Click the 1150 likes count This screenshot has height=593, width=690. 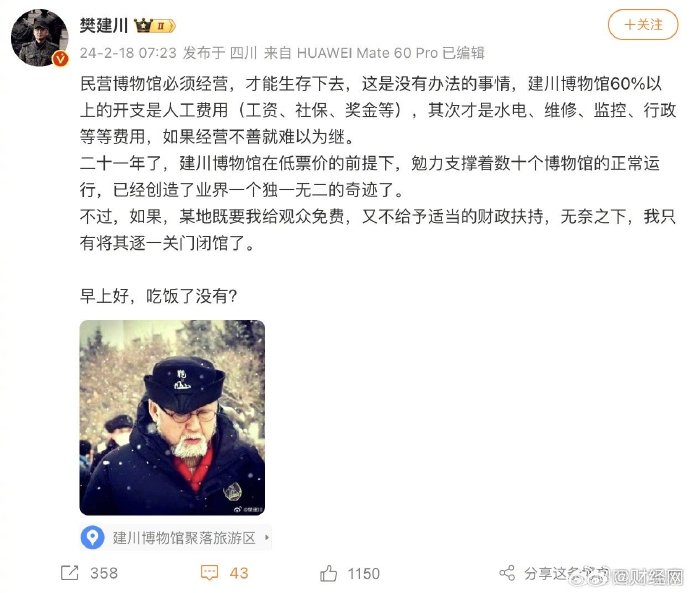[363, 573]
